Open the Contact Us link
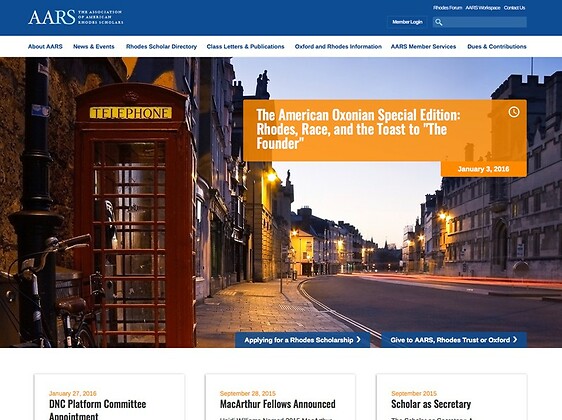This screenshot has height=420, width=562. tap(514, 8)
